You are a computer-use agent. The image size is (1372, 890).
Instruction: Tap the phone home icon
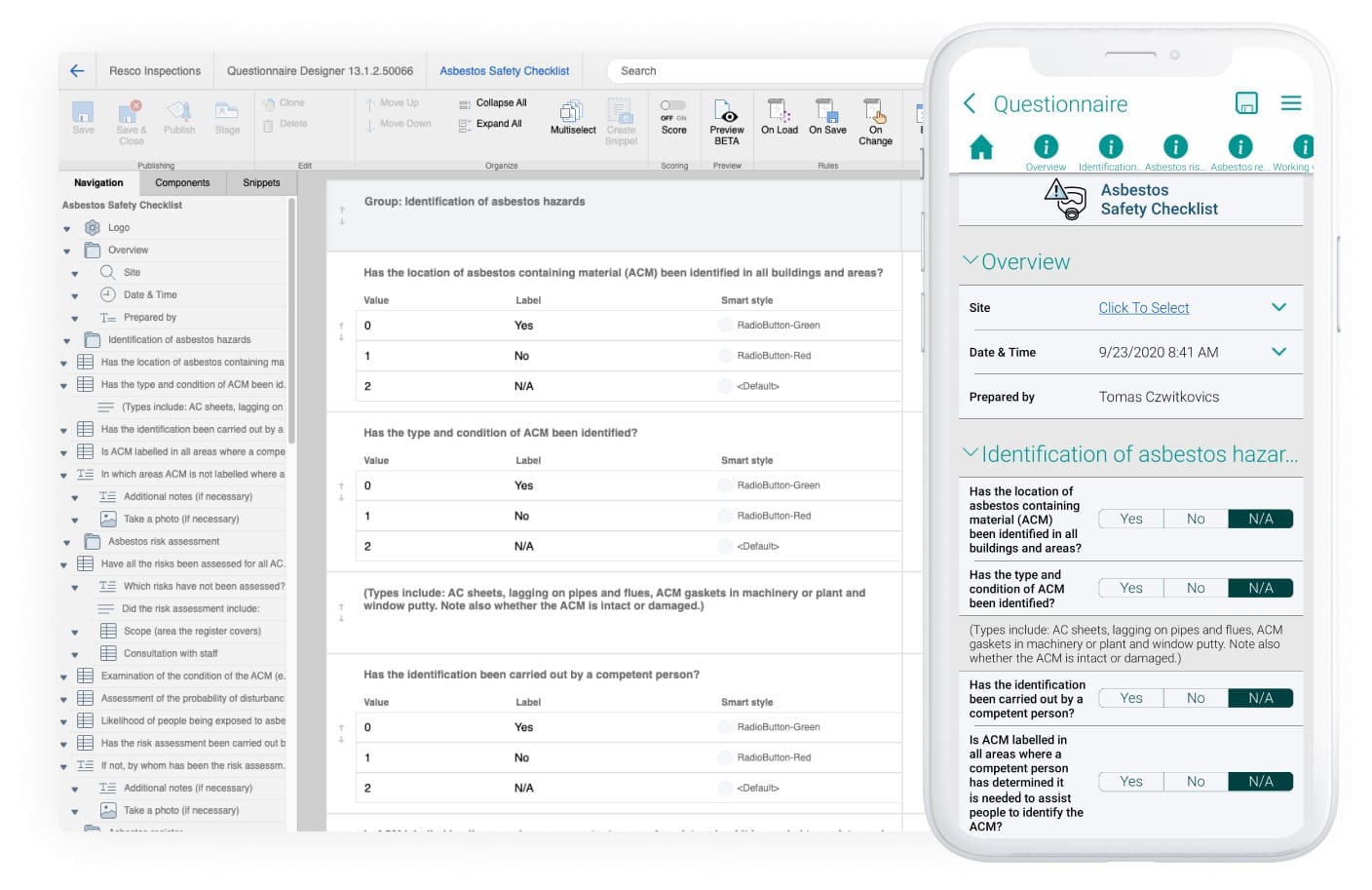point(981,147)
